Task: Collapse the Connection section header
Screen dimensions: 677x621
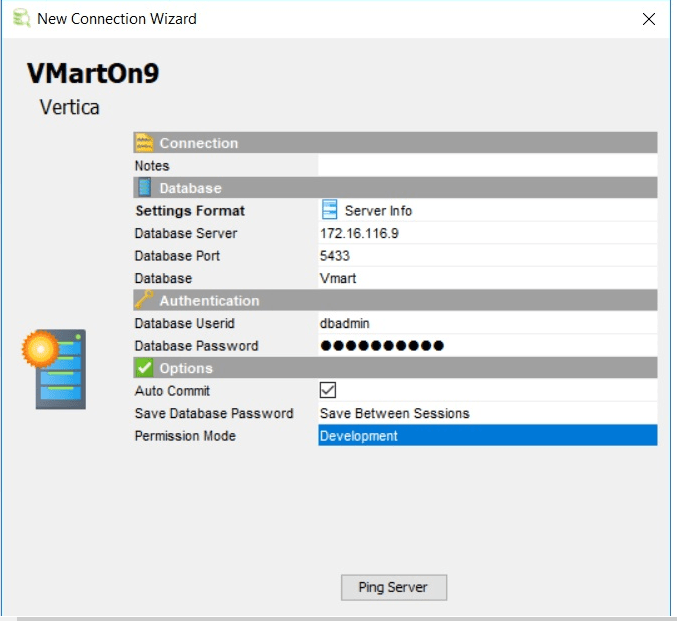Action: pos(395,143)
